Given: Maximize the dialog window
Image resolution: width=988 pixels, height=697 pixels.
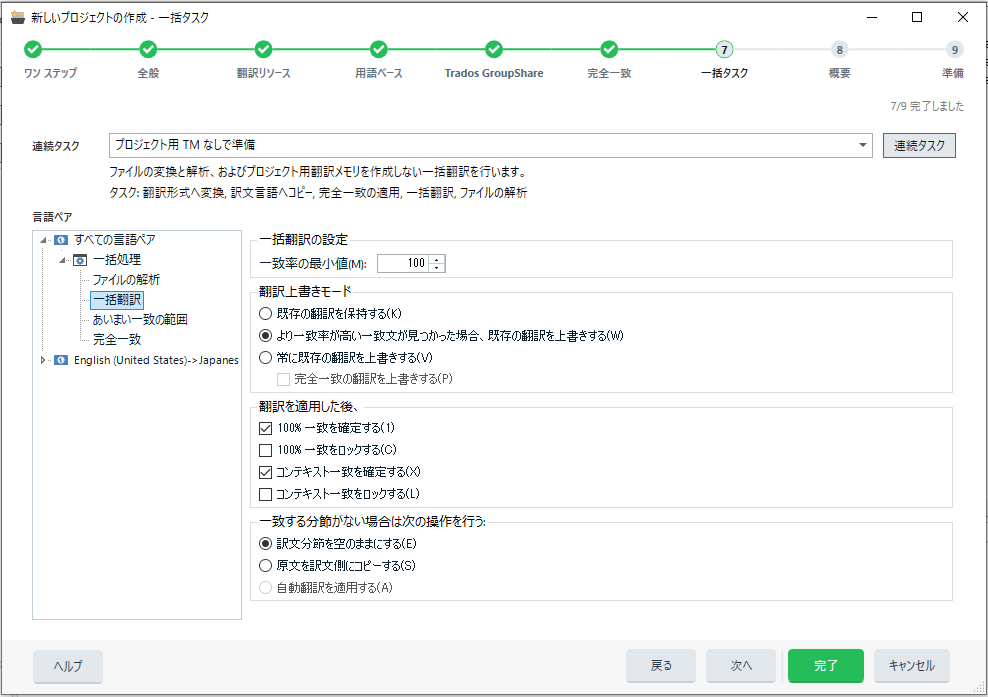Looking at the screenshot, I should (917, 17).
